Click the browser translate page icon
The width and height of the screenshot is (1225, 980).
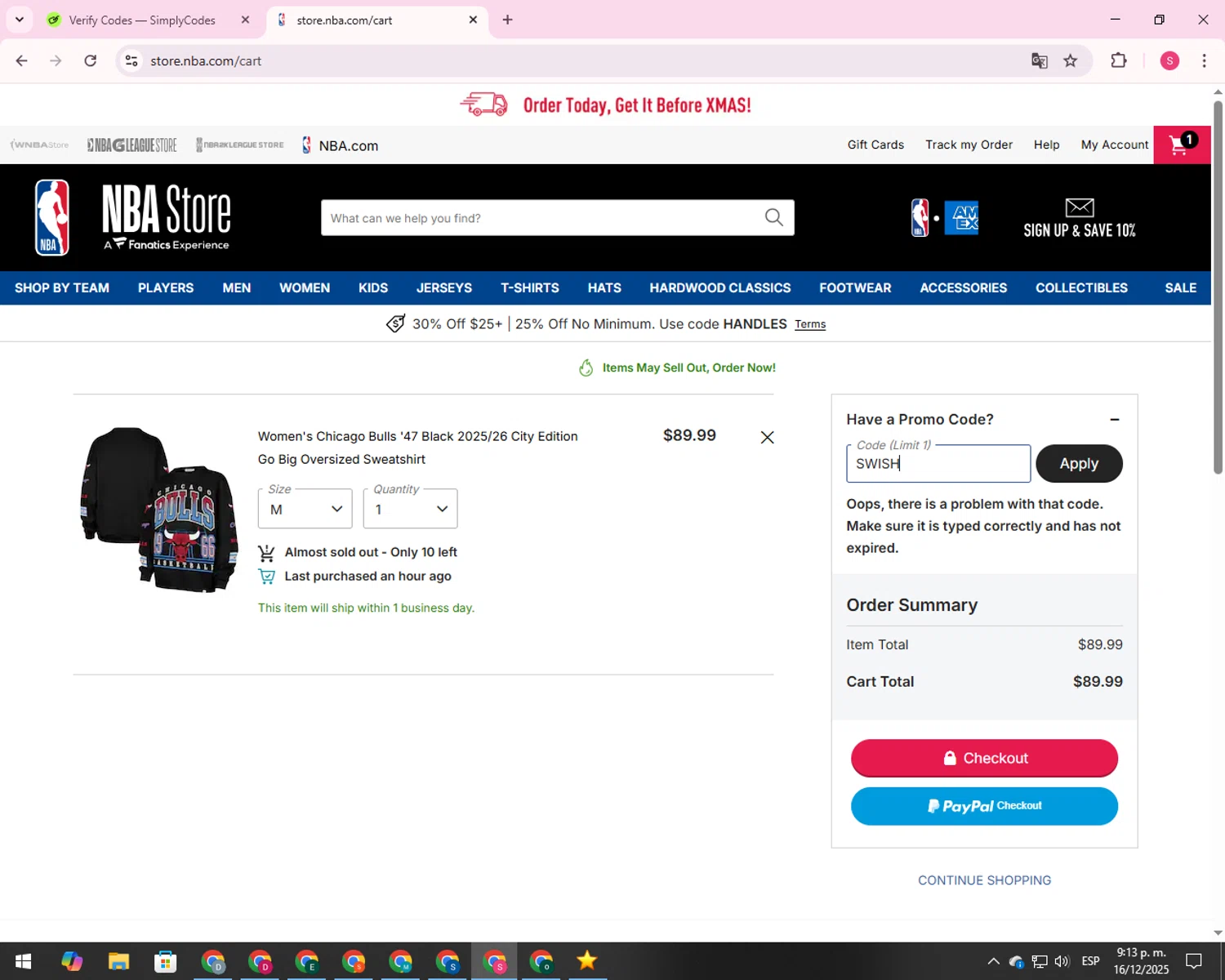tap(1039, 60)
